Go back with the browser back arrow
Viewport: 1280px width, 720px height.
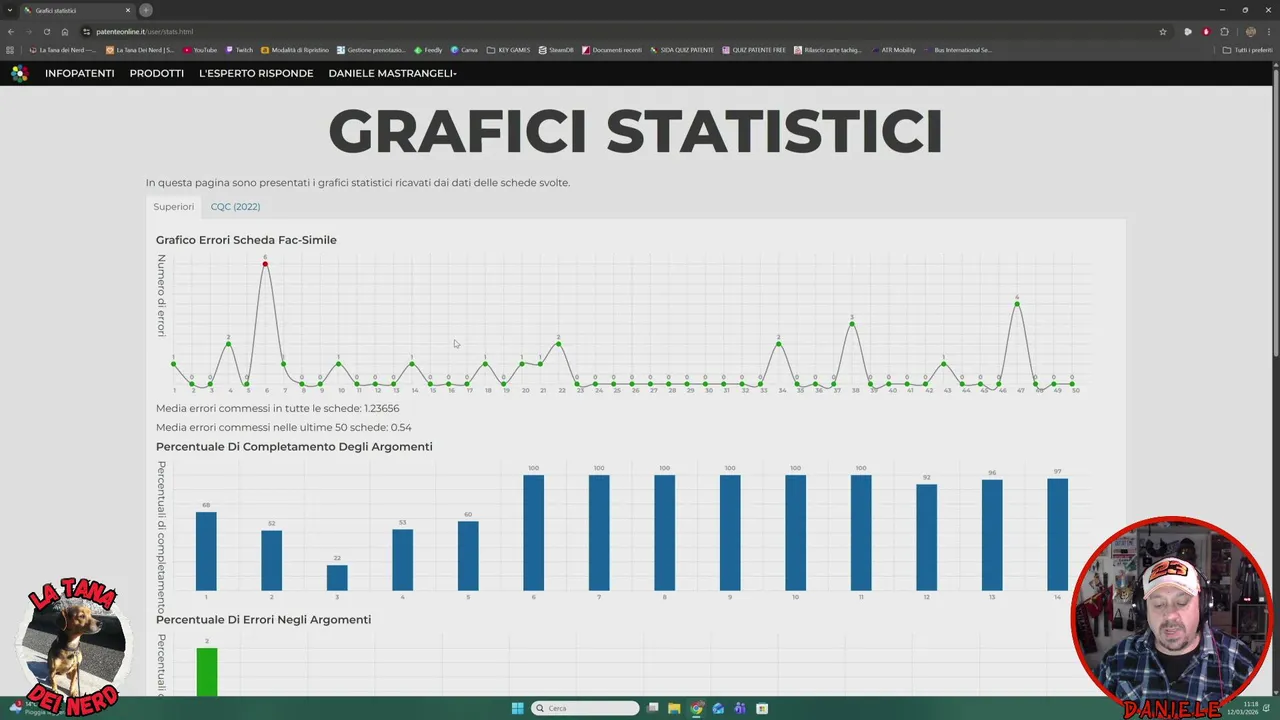pyautogui.click(x=11, y=32)
